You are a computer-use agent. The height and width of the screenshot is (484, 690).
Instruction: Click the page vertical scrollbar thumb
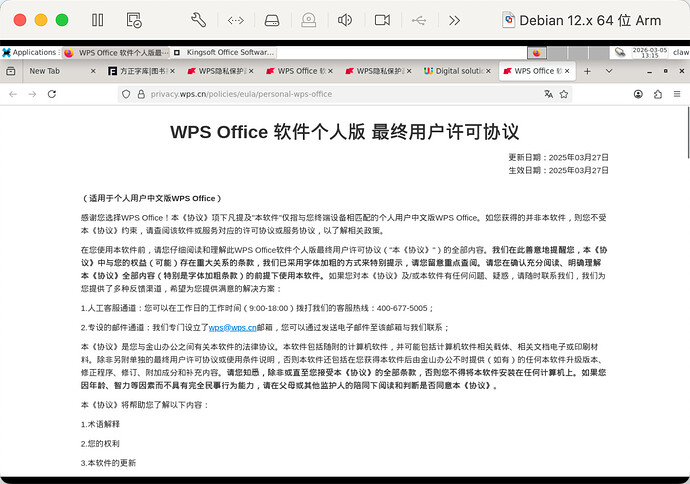coord(688,132)
